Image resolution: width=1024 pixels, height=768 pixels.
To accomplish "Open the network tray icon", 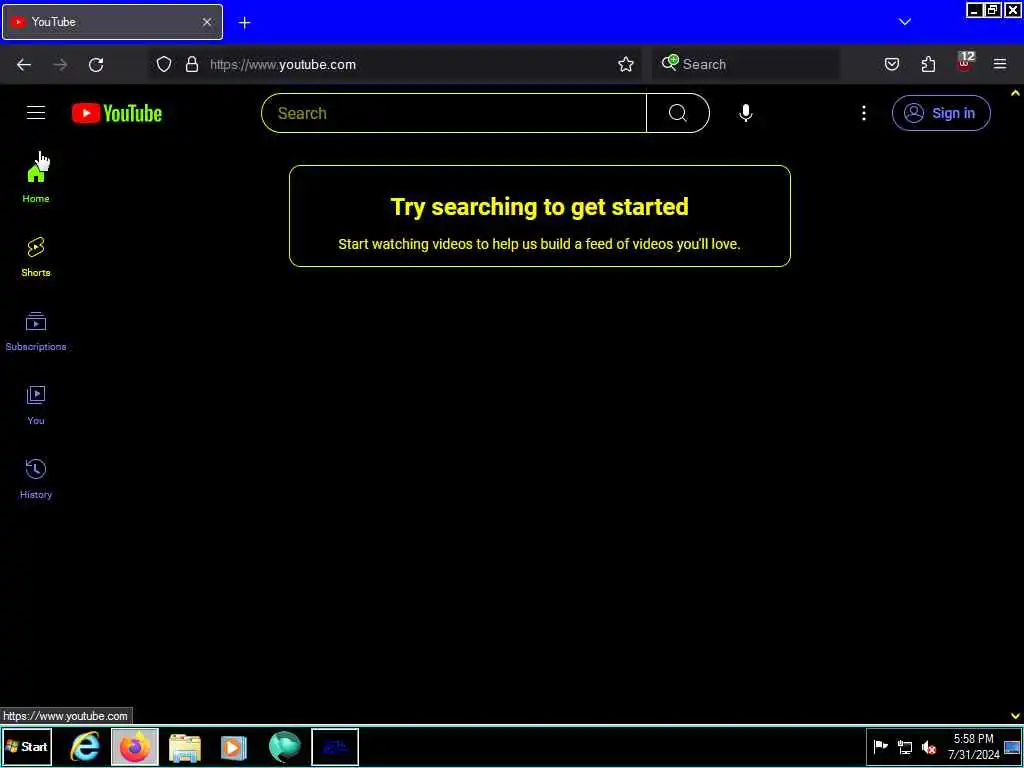I will 904,746.
